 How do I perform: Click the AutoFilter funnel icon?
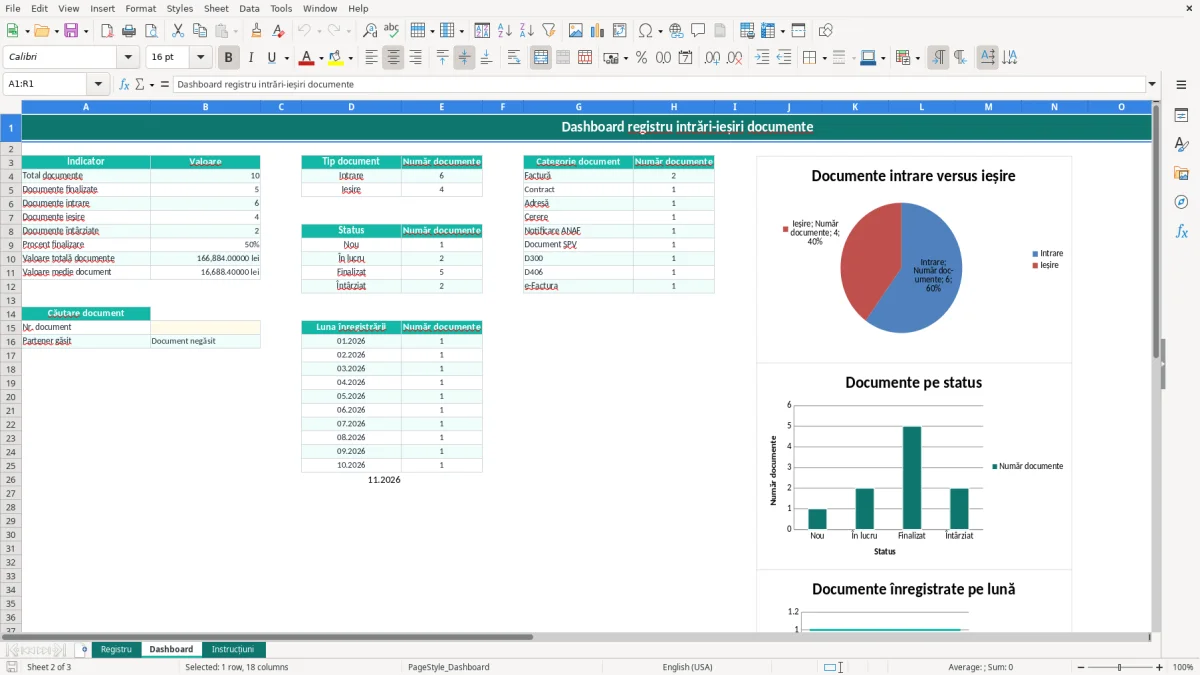pos(549,31)
